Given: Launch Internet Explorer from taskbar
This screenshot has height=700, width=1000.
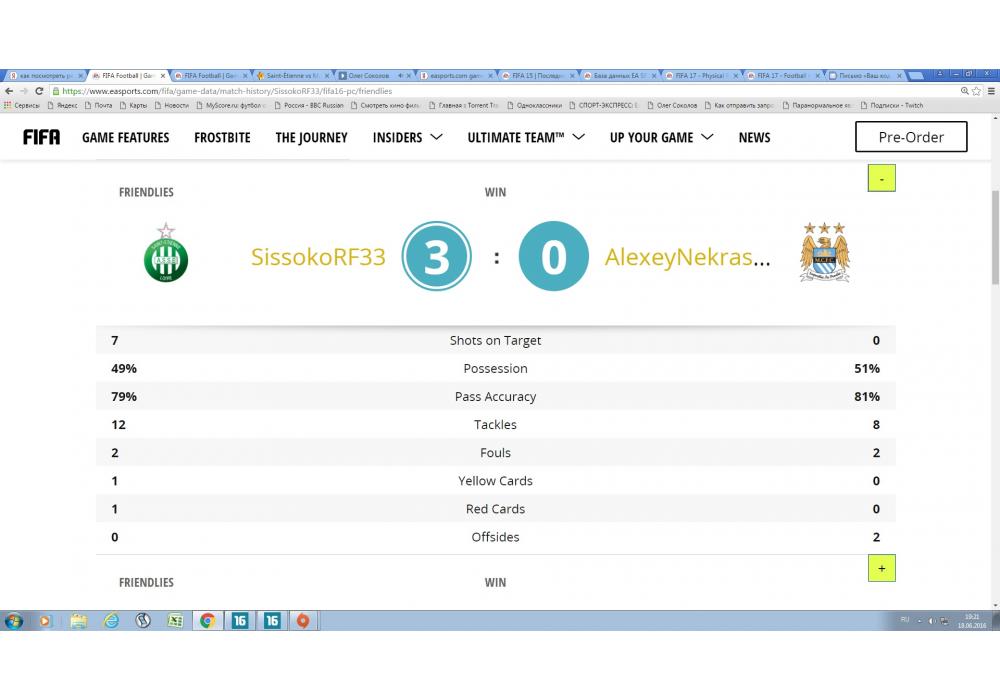Looking at the screenshot, I should [x=111, y=620].
